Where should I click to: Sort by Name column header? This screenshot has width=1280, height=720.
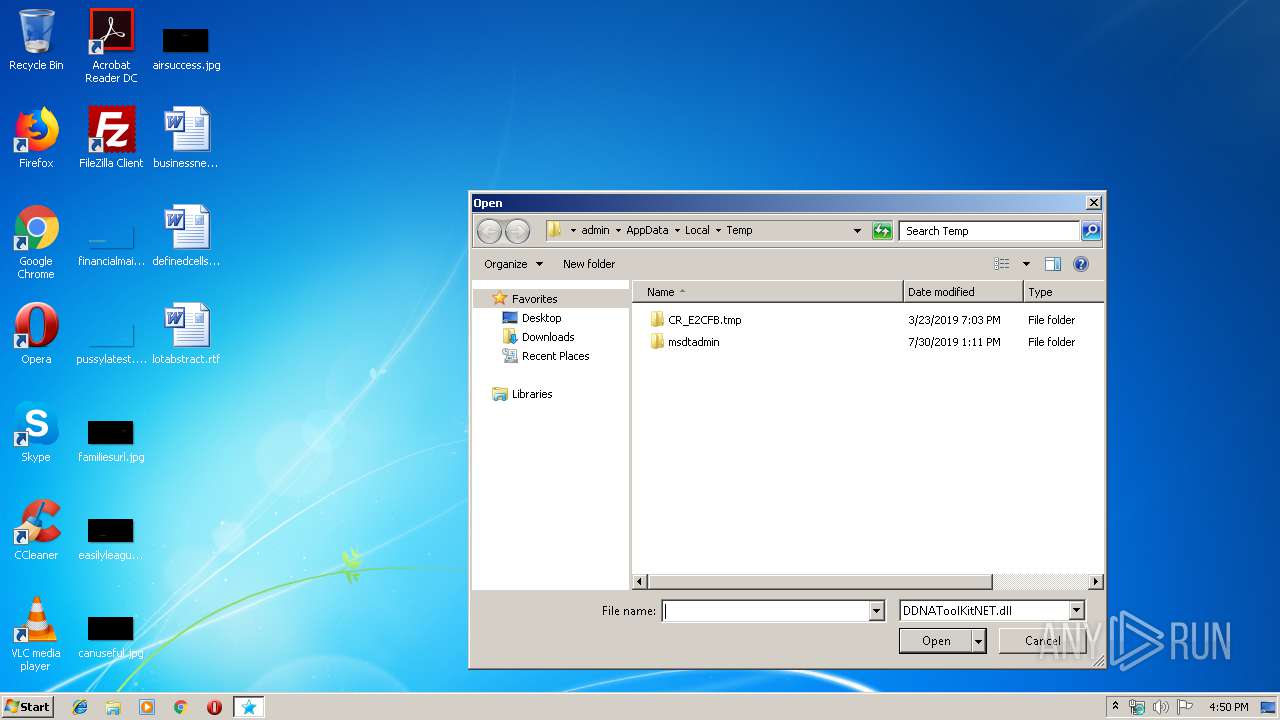pos(767,292)
